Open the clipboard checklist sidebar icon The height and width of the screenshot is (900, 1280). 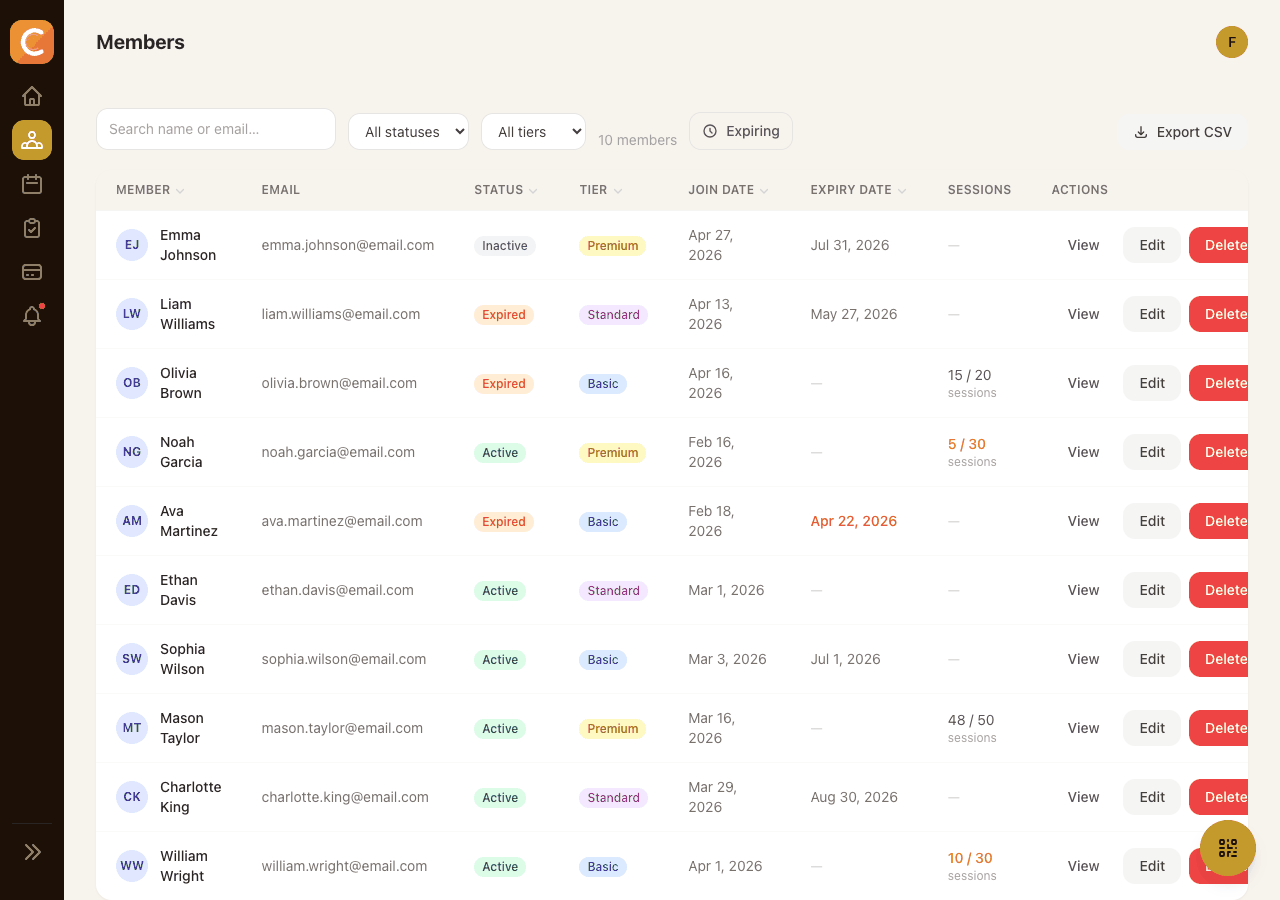[32, 228]
